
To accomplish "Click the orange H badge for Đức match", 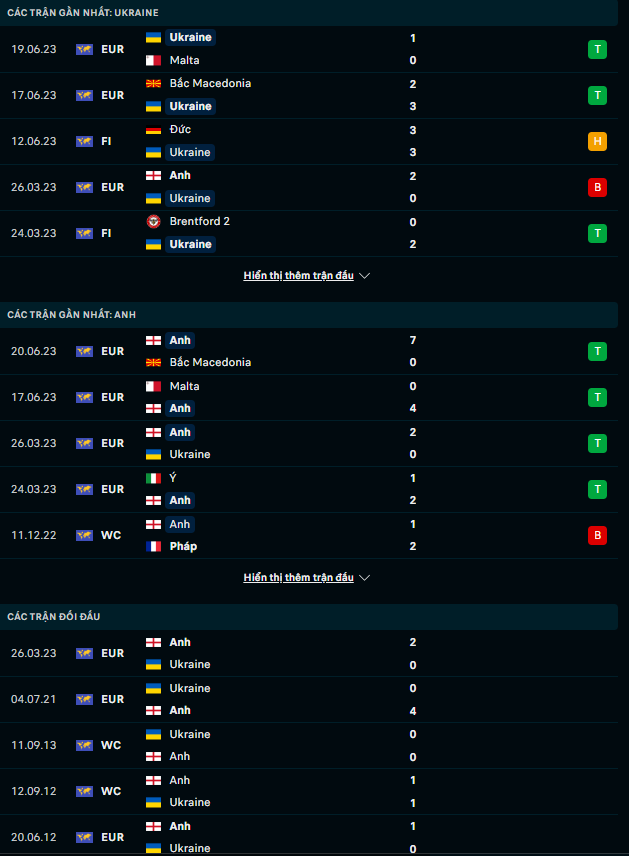I will (x=597, y=141).
